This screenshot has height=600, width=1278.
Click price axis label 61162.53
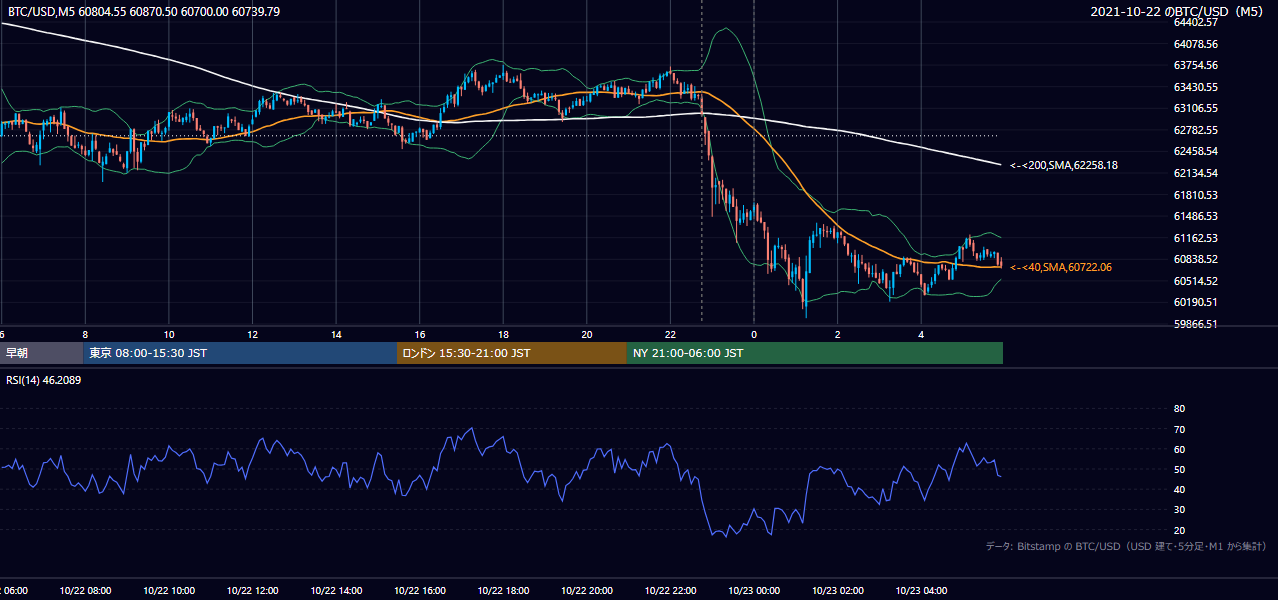[1195, 238]
